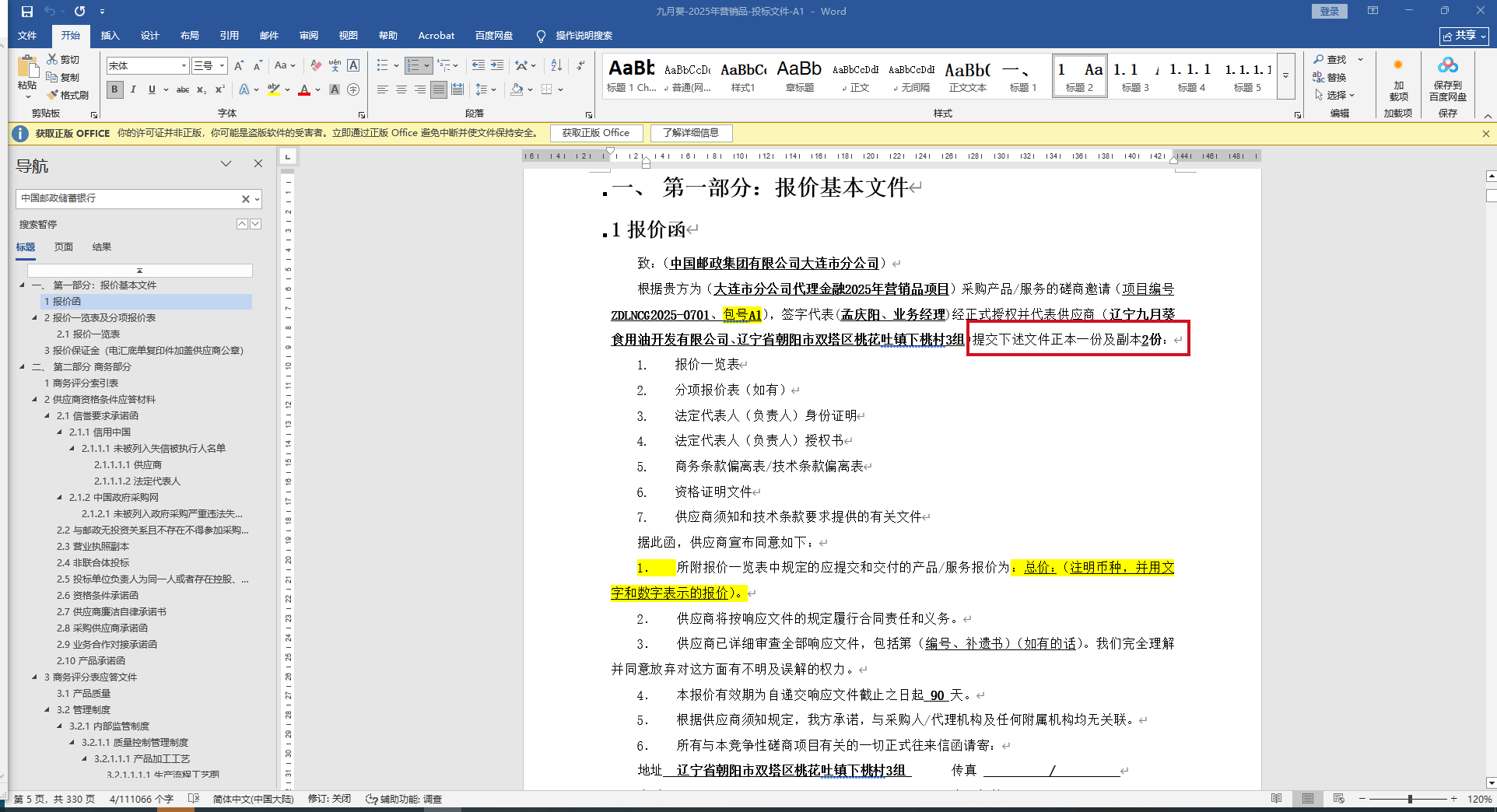Switch to the 结果 tab in navigation pane

click(102, 247)
